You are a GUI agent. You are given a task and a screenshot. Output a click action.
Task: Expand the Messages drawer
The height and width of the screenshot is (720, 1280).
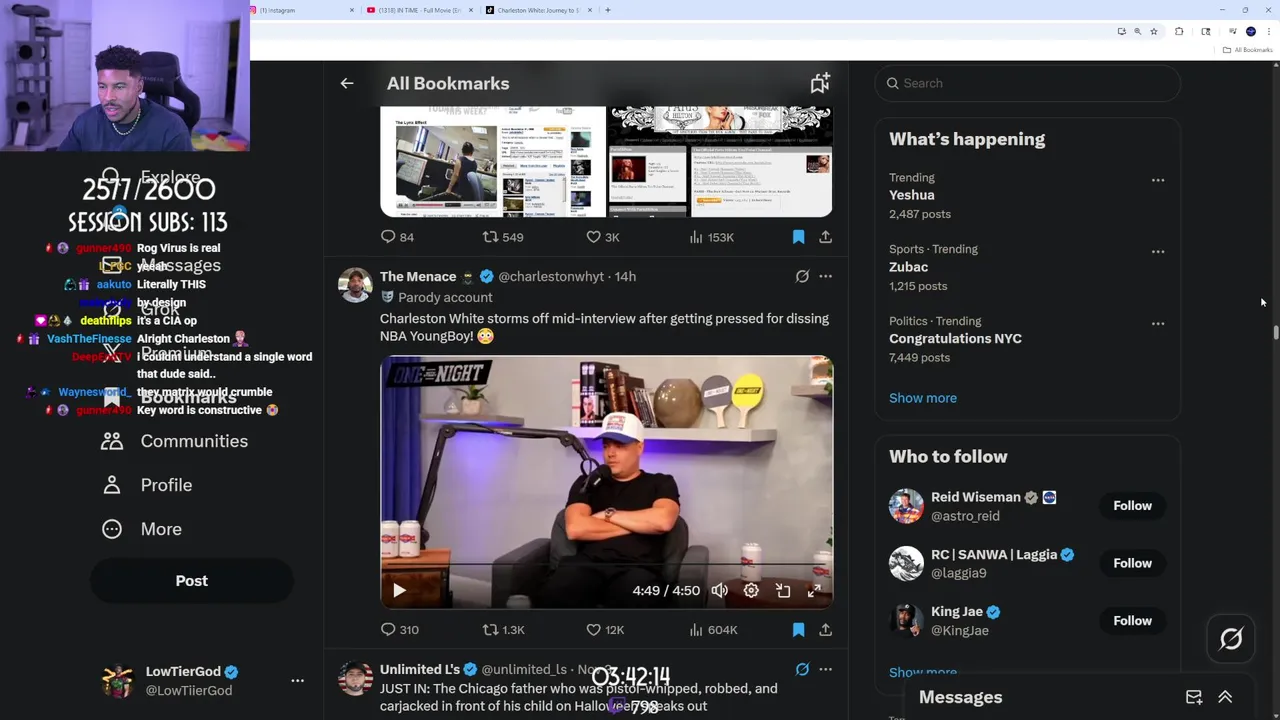click(x=1225, y=697)
